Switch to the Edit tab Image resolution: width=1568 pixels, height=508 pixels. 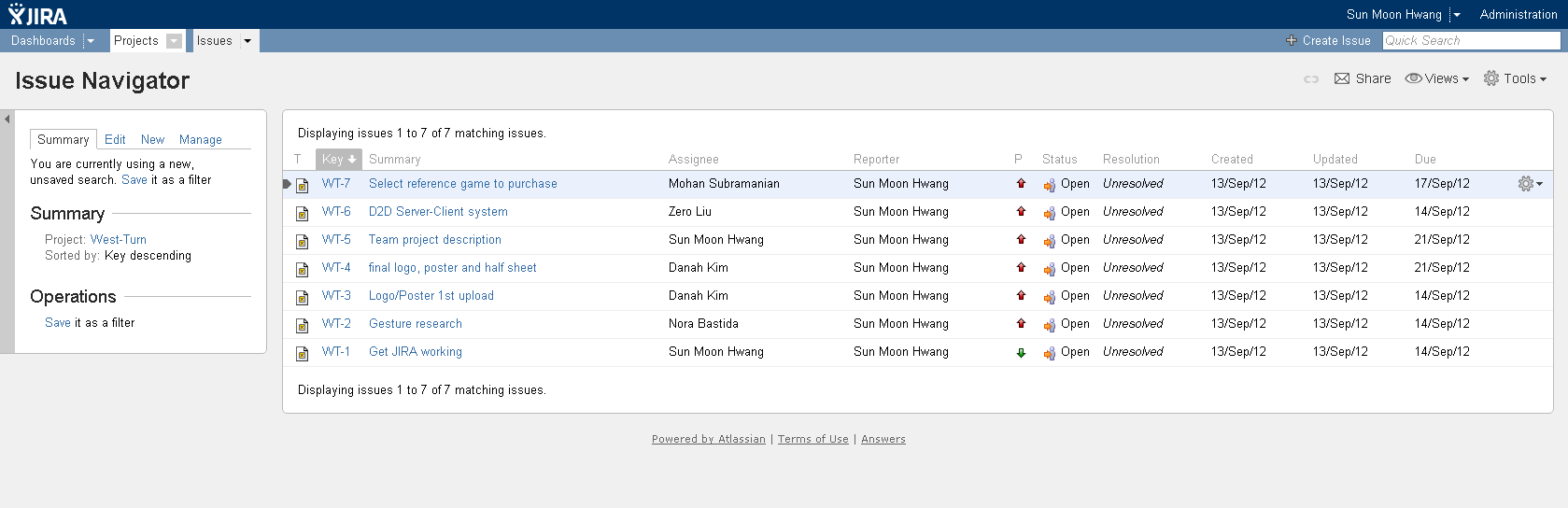[x=115, y=139]
